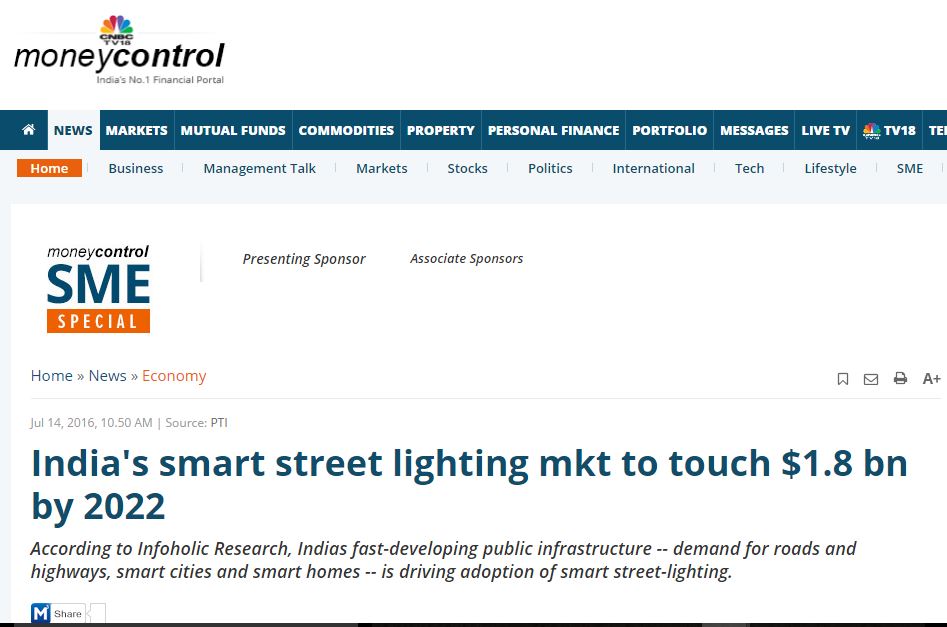This screenshot has width=947, height=627.
Task: Click News in the breadcrumb
Action: [x=108, y=376]
